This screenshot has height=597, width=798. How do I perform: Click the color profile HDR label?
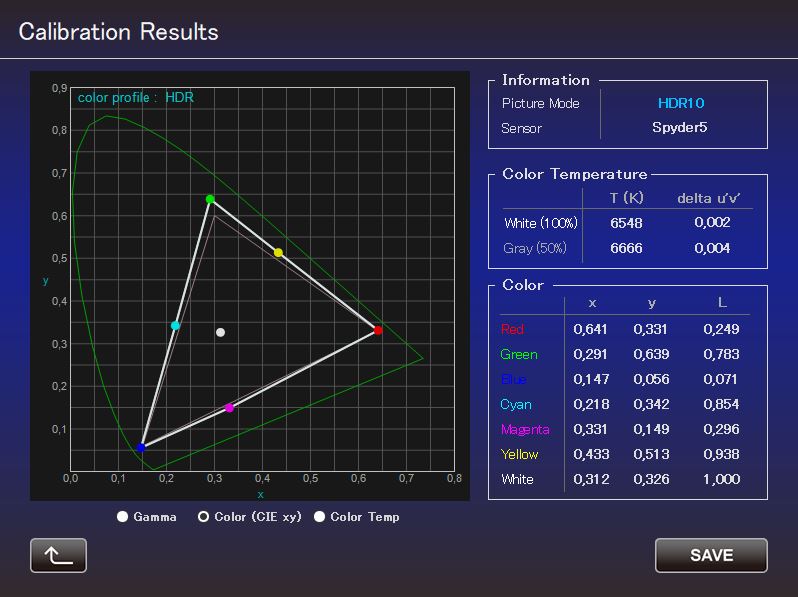point(136,98)
